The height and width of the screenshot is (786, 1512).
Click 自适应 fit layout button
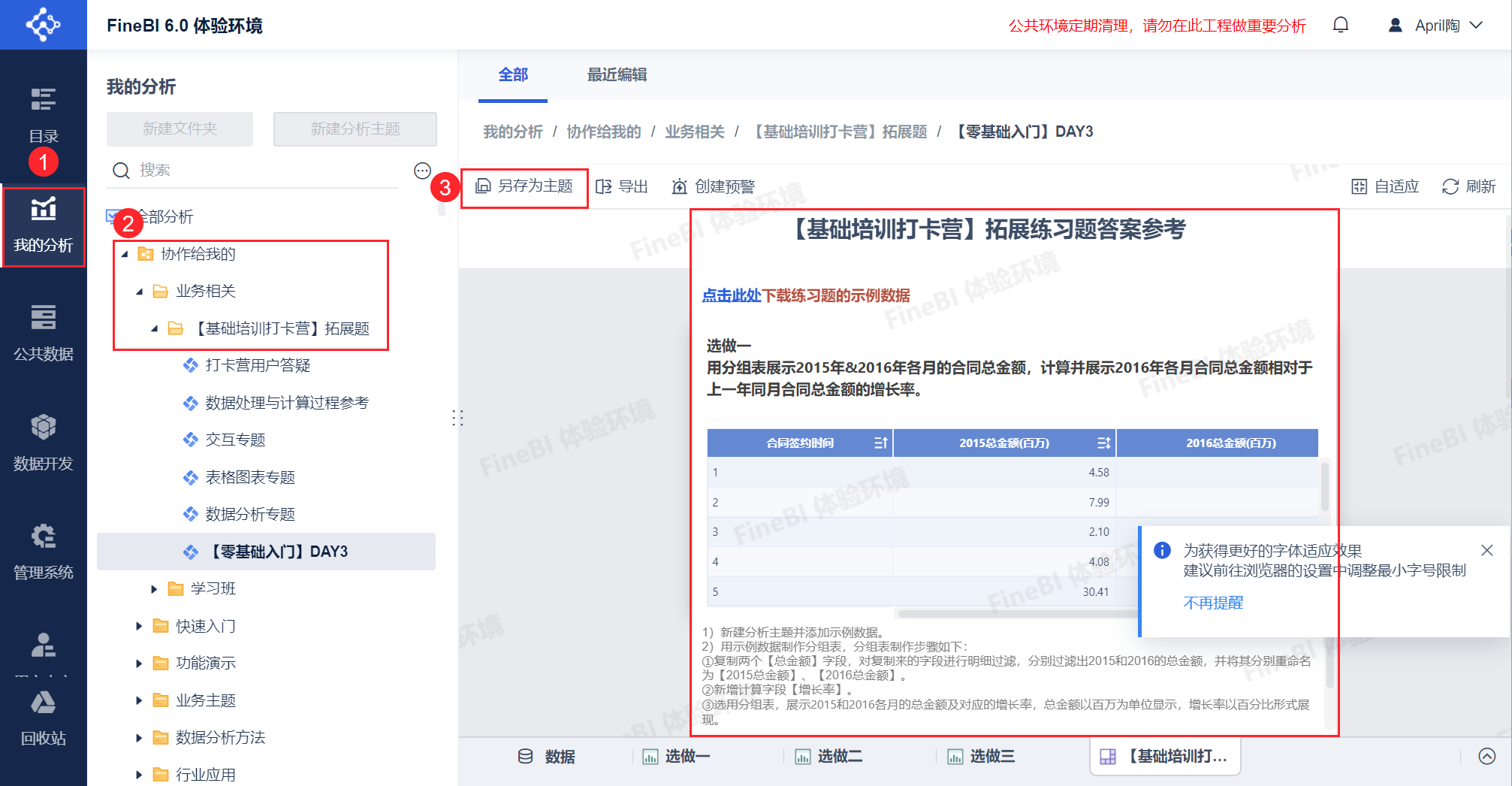tap(1385, 186)
